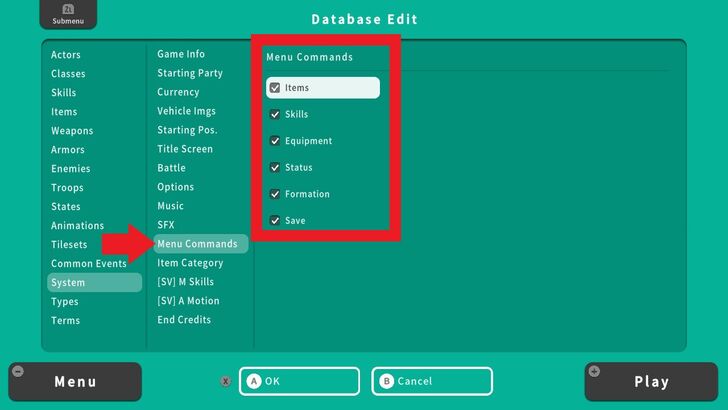
Task: Click the Cancel button
Action: [432, 381]
